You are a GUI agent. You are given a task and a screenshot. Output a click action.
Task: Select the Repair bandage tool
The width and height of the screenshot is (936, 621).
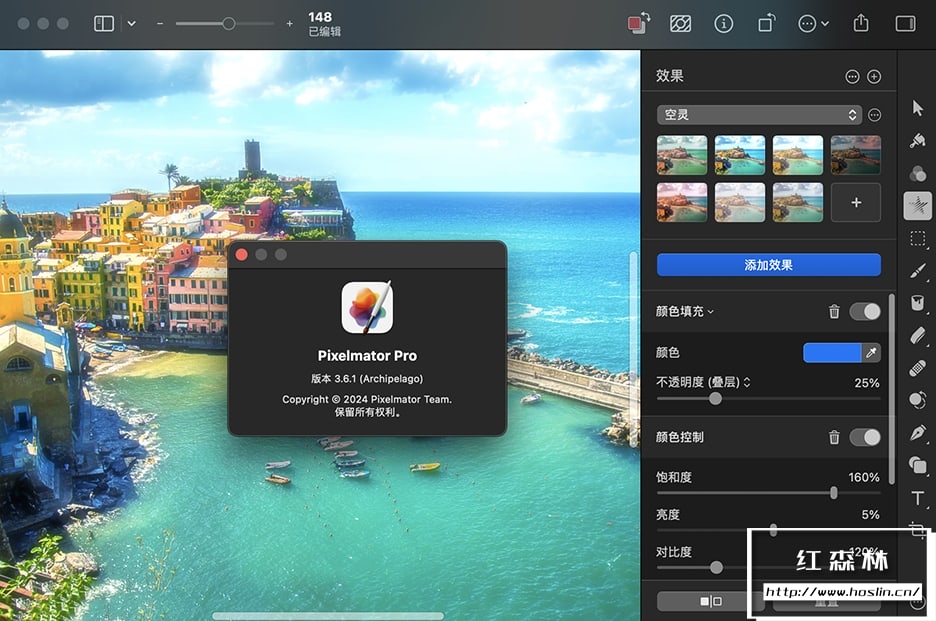[917, 368]
